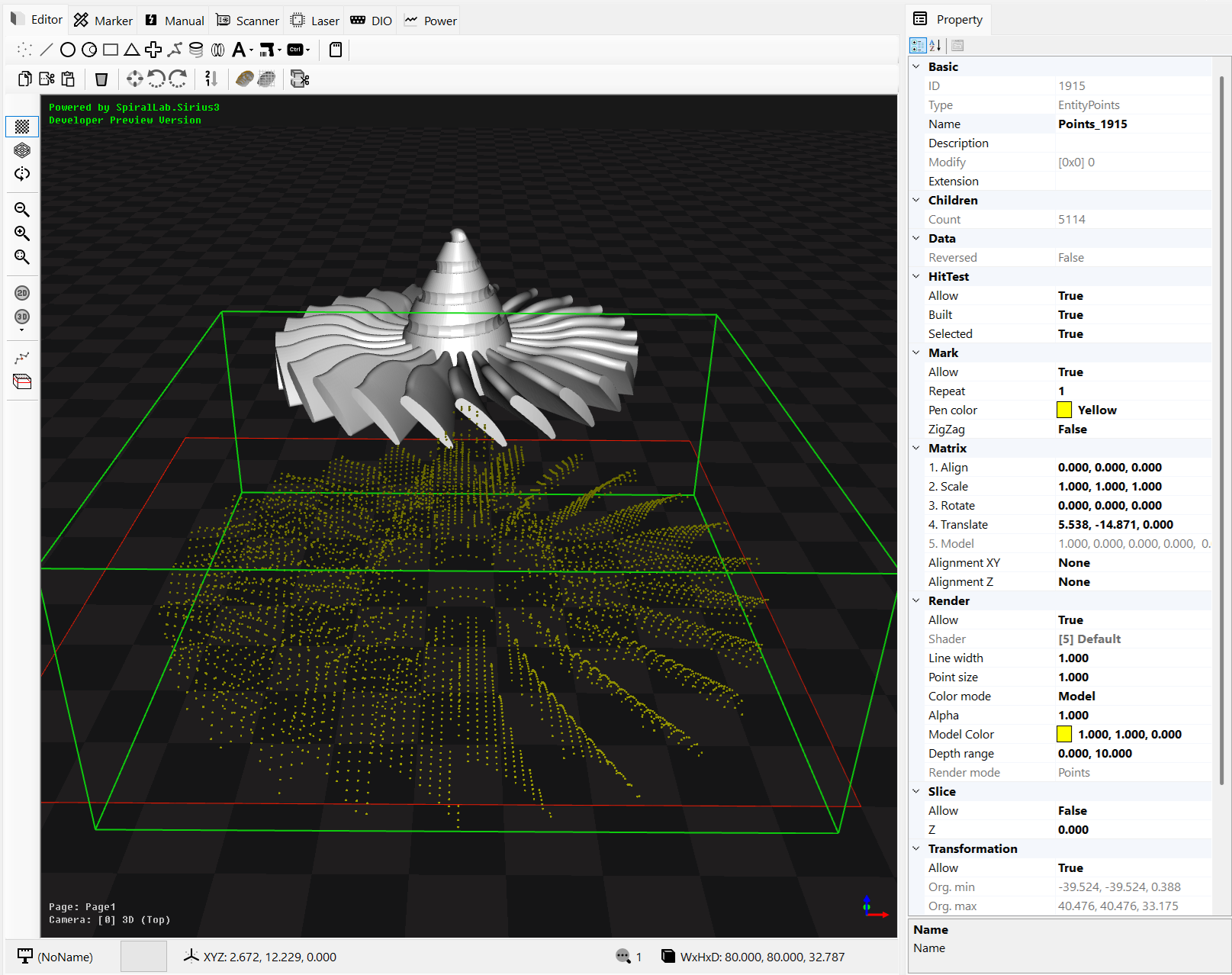The image size is (1232, 975).
Task: Collapse the Render property group
Action: pyautogui.click(x=916, y=600)
